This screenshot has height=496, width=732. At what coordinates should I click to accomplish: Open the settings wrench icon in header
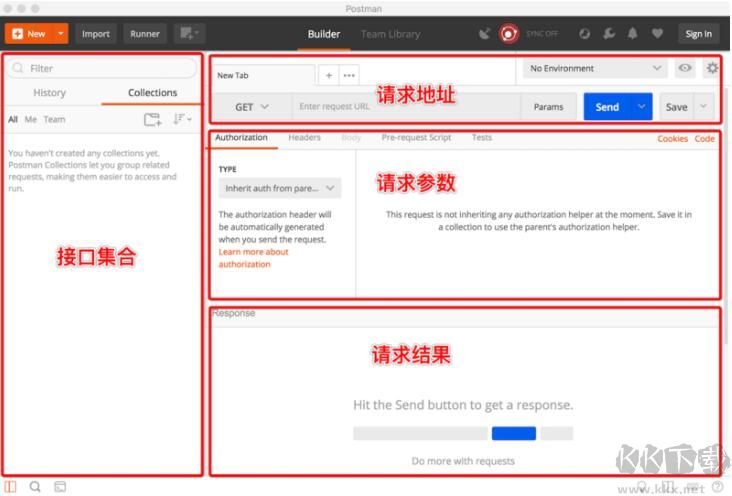(609, 34)
